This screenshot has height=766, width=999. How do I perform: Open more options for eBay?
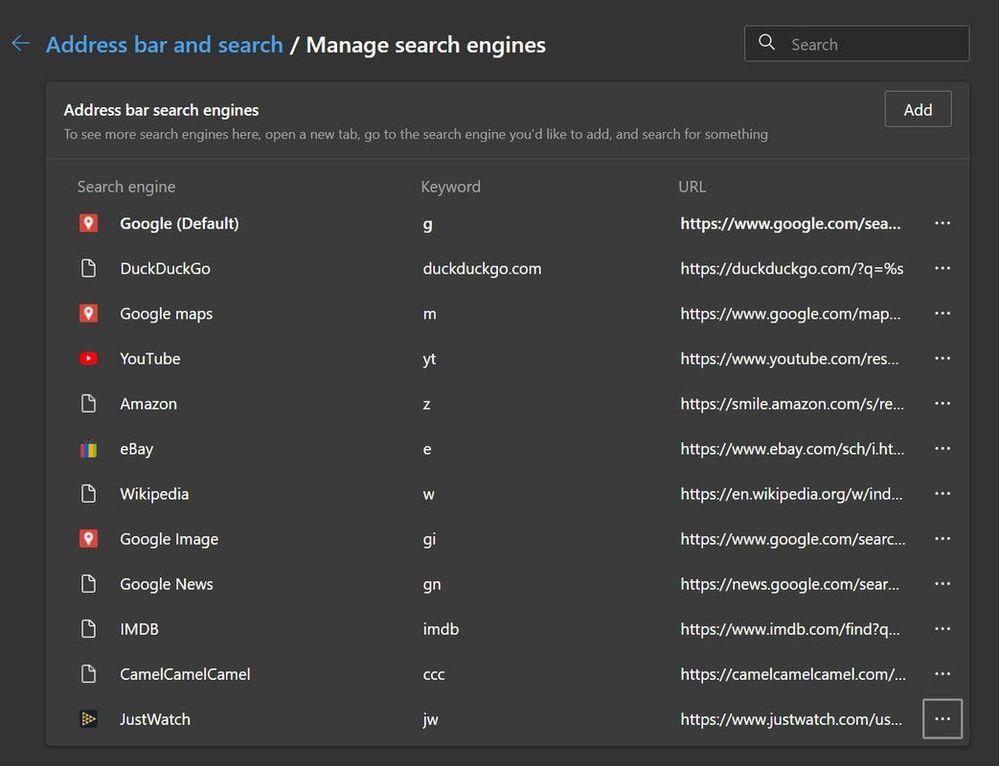point(942,449)
